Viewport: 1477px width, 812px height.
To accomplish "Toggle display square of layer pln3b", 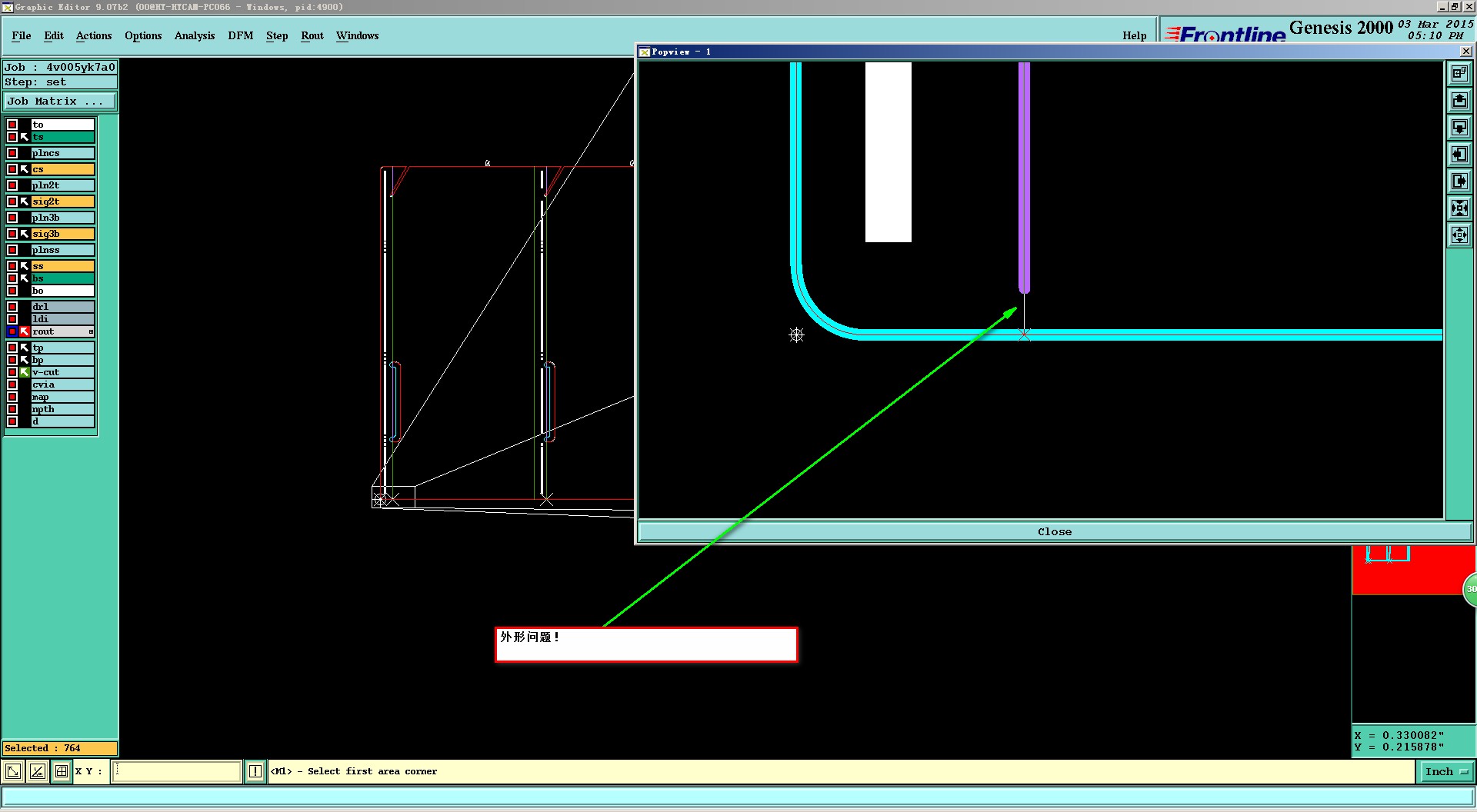I will tap(12, 218).
